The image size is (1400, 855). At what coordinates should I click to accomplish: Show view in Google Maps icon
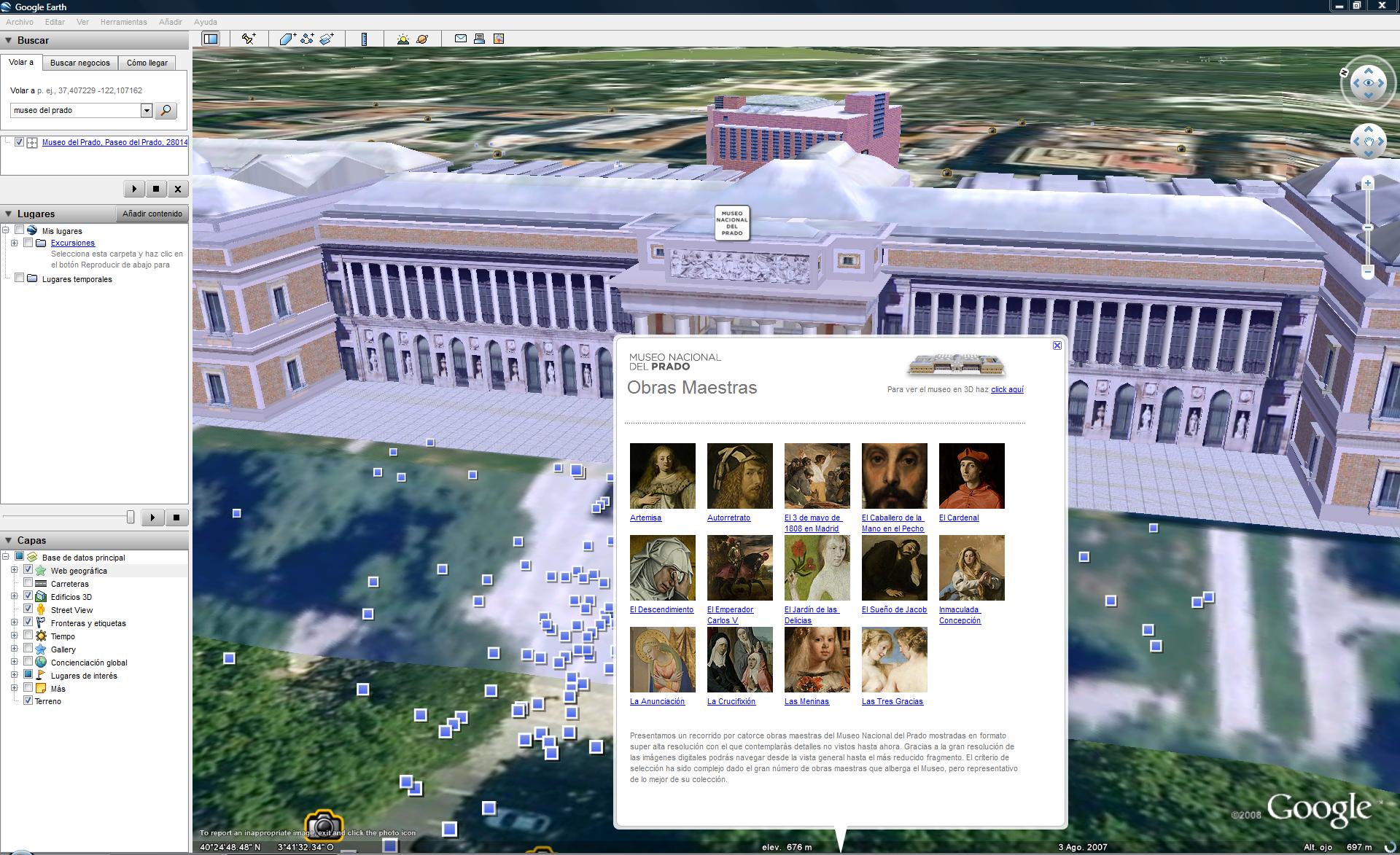pyautogui.click(x=499, y=39)
